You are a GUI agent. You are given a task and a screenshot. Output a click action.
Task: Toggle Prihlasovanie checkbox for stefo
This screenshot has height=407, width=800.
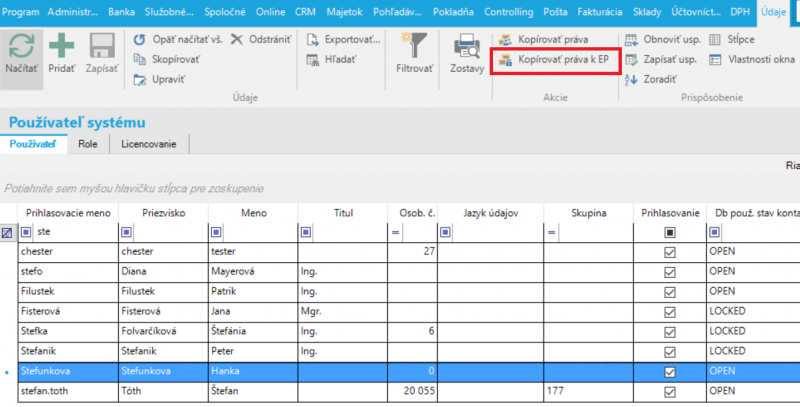(670, 272)
